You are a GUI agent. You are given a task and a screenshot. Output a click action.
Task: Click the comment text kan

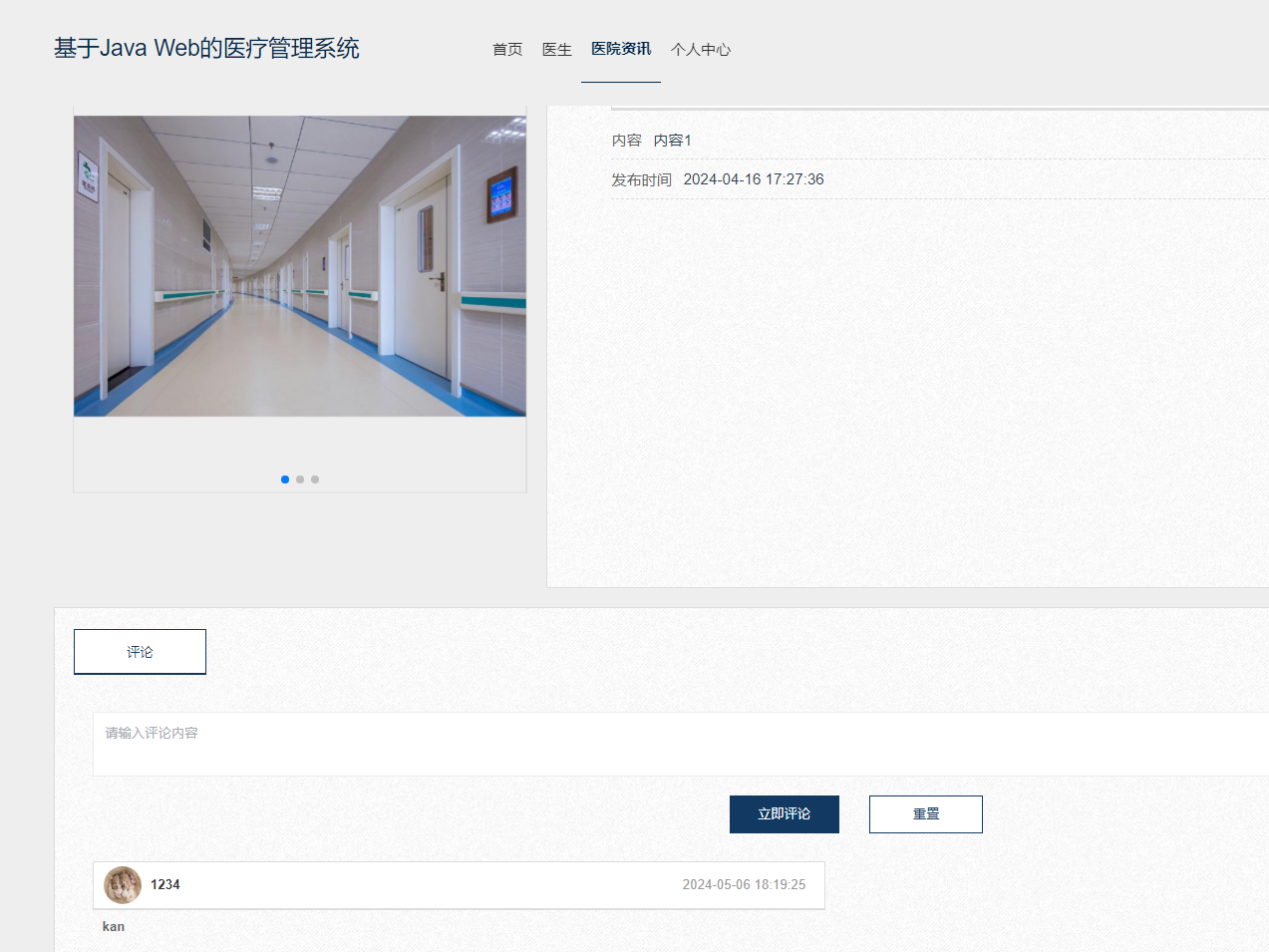tap(114, 926)
